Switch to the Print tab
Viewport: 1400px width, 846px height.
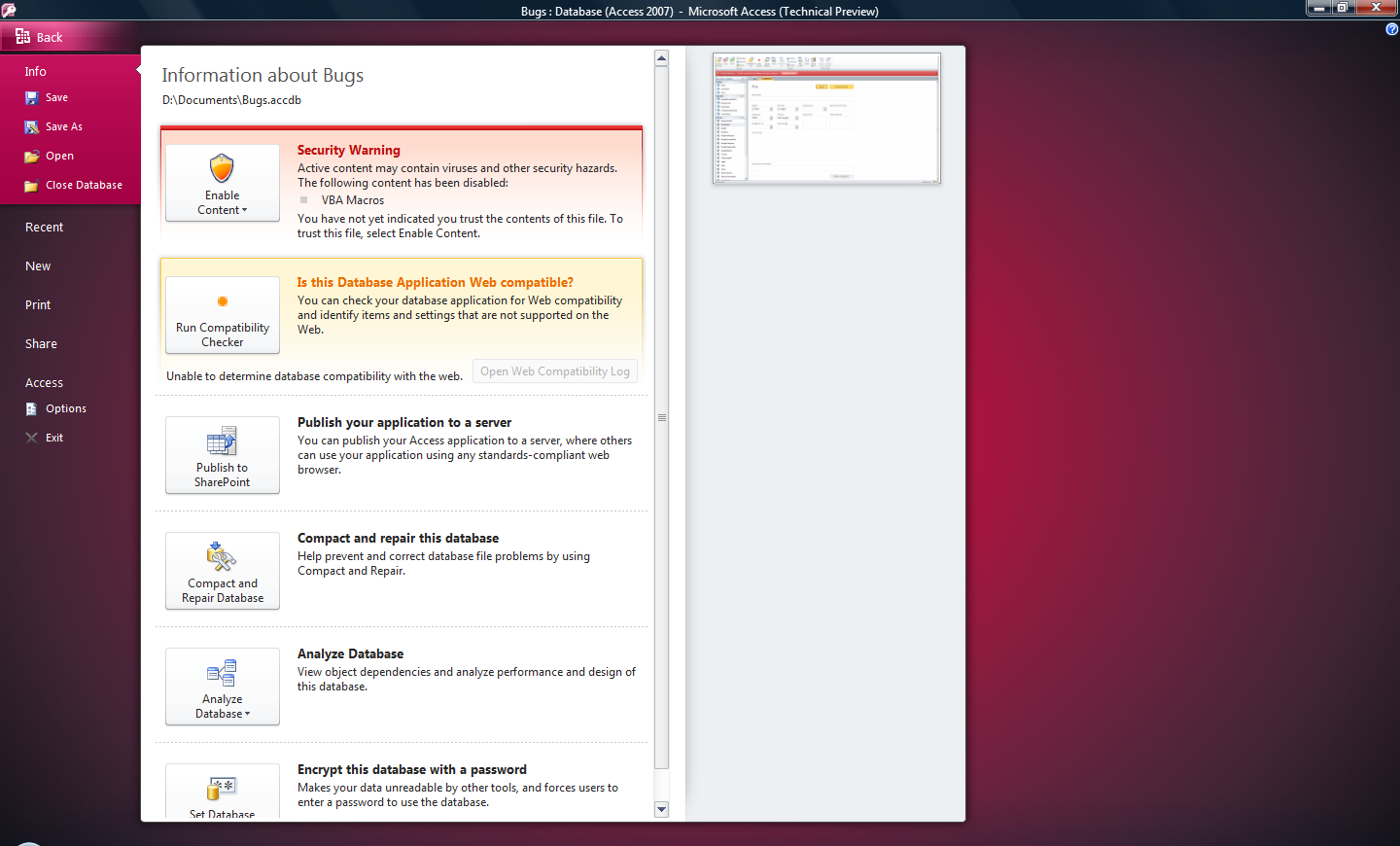pyautogui.click(x=38, y=305)
